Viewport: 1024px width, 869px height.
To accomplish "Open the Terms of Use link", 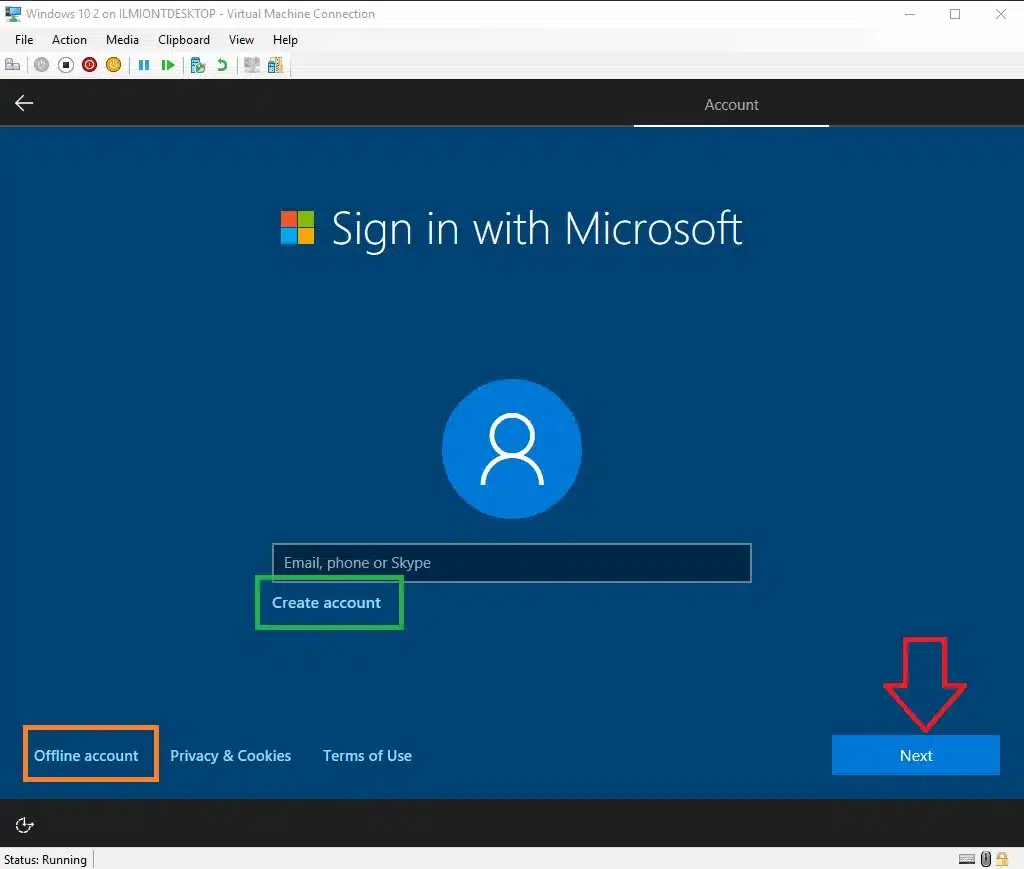I will pos(367,755).
